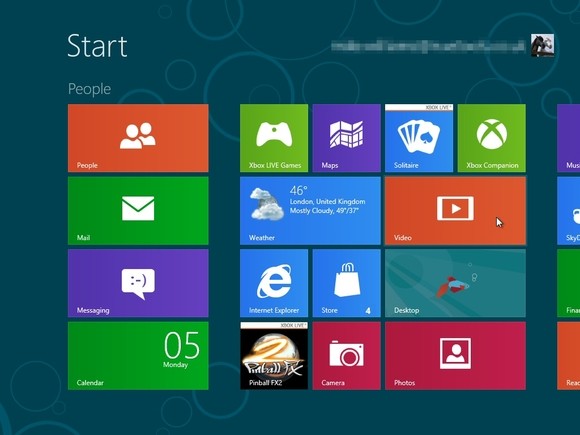Open the partially visible Reader tile
The height and width of the screenshot is (435, 580).
[x=569, y=355]
